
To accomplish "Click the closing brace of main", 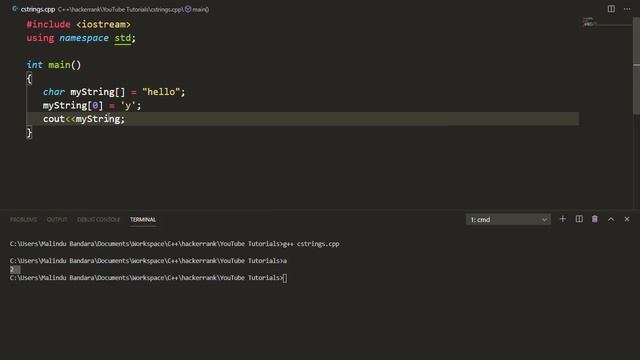I will 29,133.
